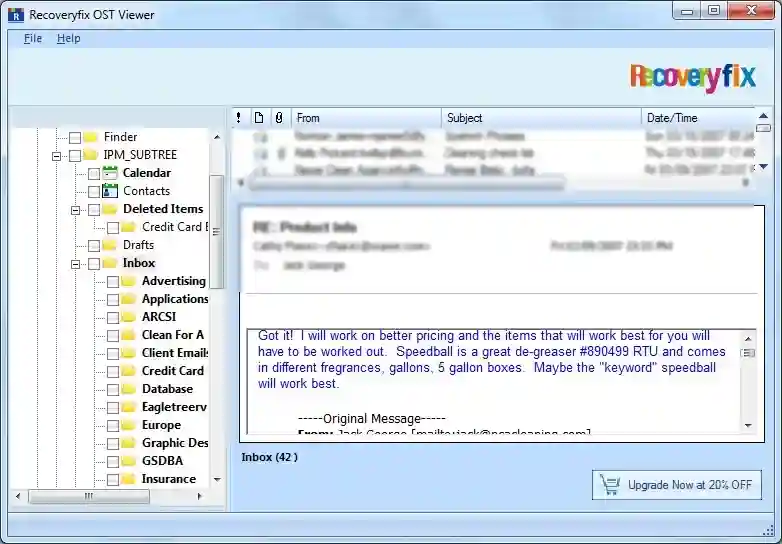This screenshot has height=544, width=782.
Task: Click the Calendar folder icon
Action: [x=110, y=173]
